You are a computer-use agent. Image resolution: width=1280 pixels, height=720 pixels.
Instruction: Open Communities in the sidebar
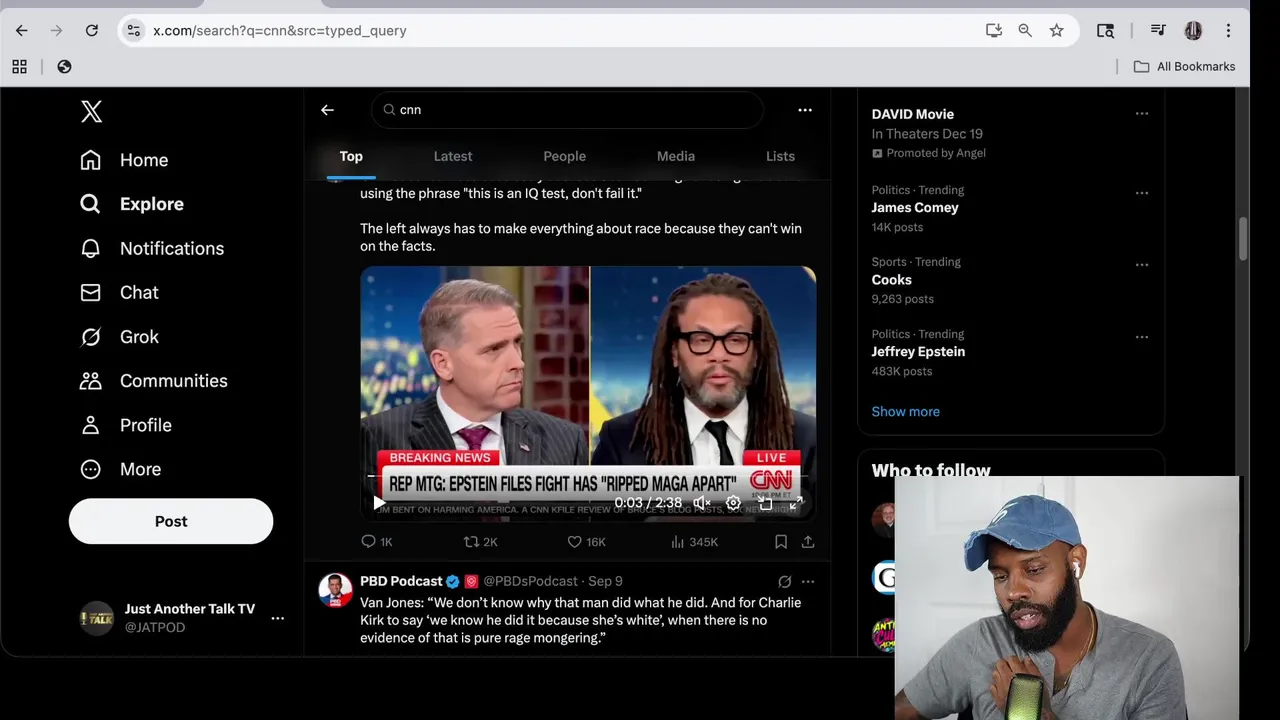click(x=153, y=381)
